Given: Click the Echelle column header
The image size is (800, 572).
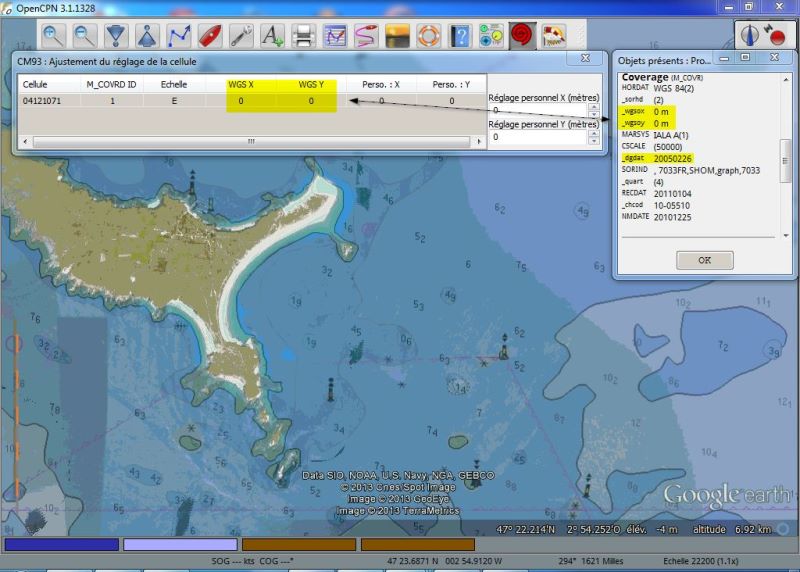Looking at the screenshot, I should click(173, 84).
